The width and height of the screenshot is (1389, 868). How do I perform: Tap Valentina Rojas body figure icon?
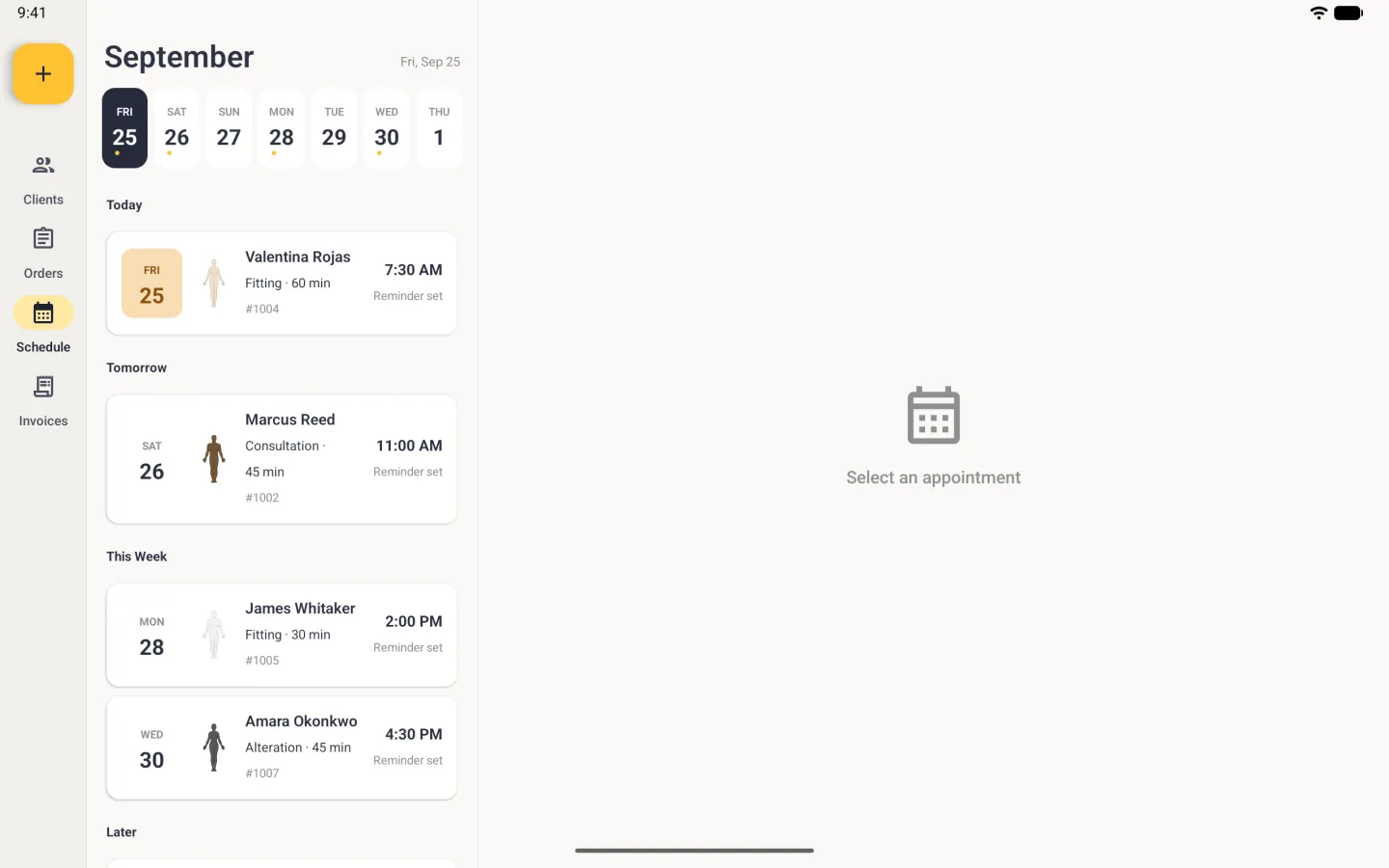214,284
